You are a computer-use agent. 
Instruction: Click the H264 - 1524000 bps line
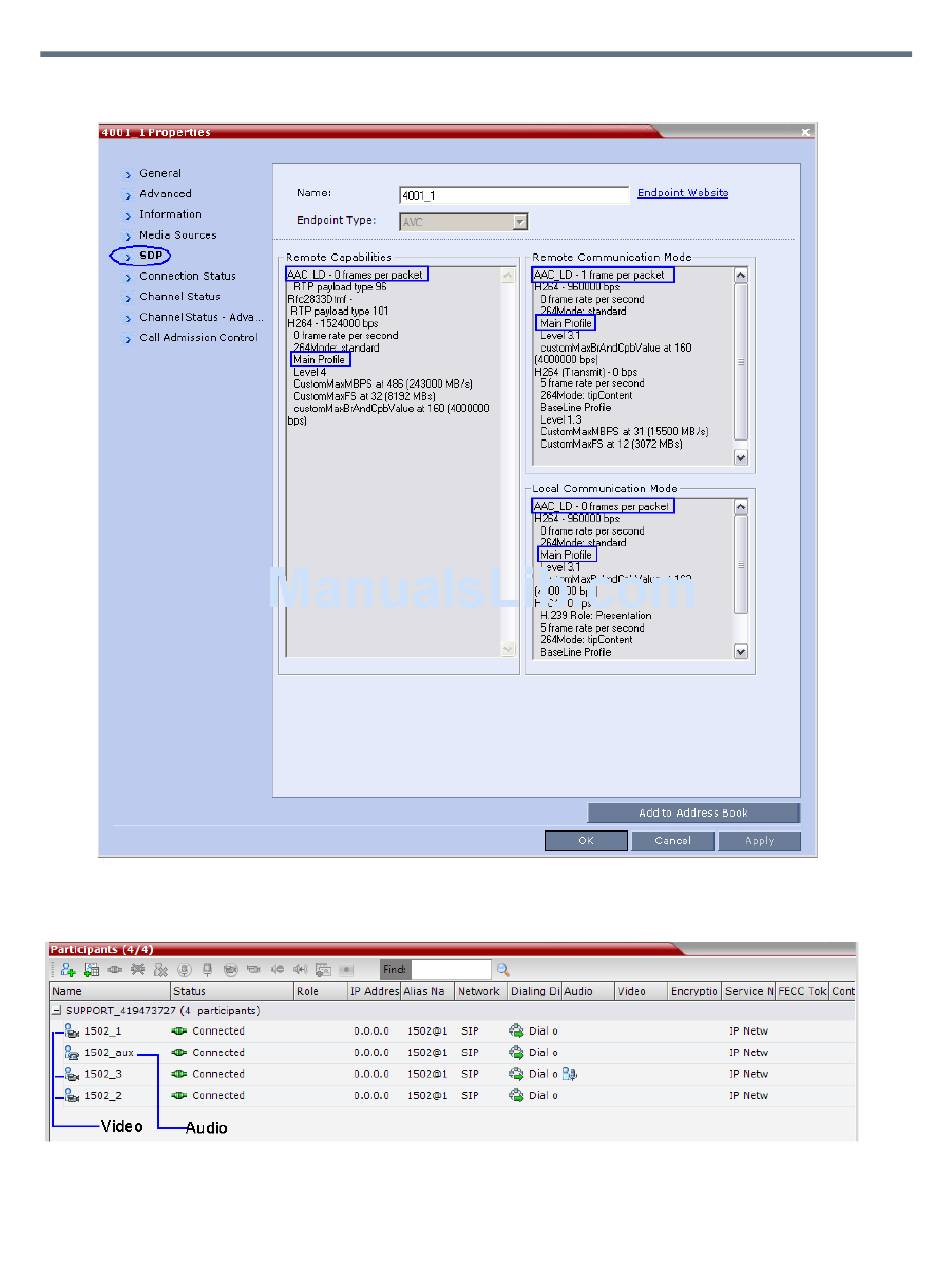(333, 323)
